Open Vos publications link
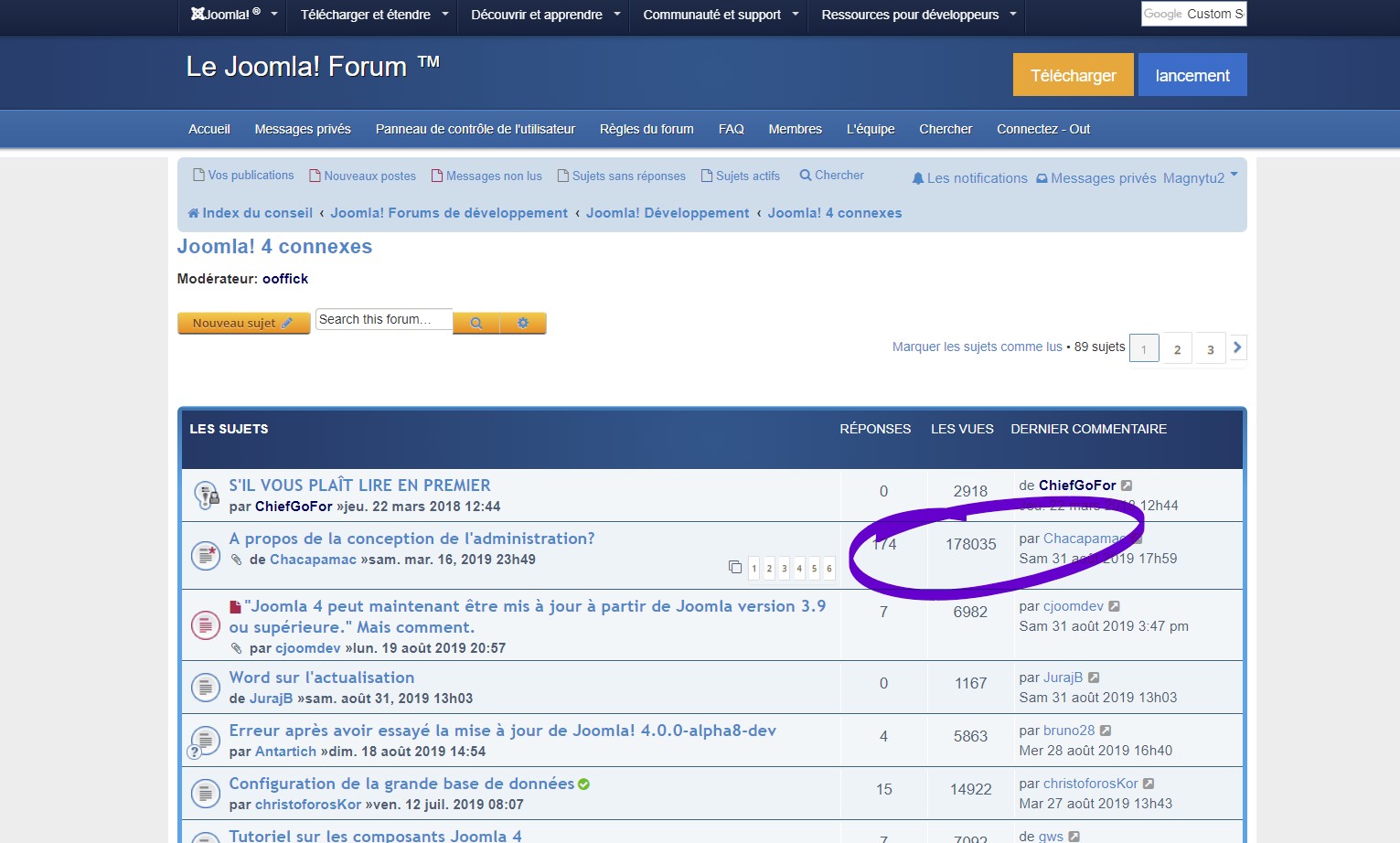Image resolution: width=1400 pixels, height=843 pixels. [x=243, y=175]
